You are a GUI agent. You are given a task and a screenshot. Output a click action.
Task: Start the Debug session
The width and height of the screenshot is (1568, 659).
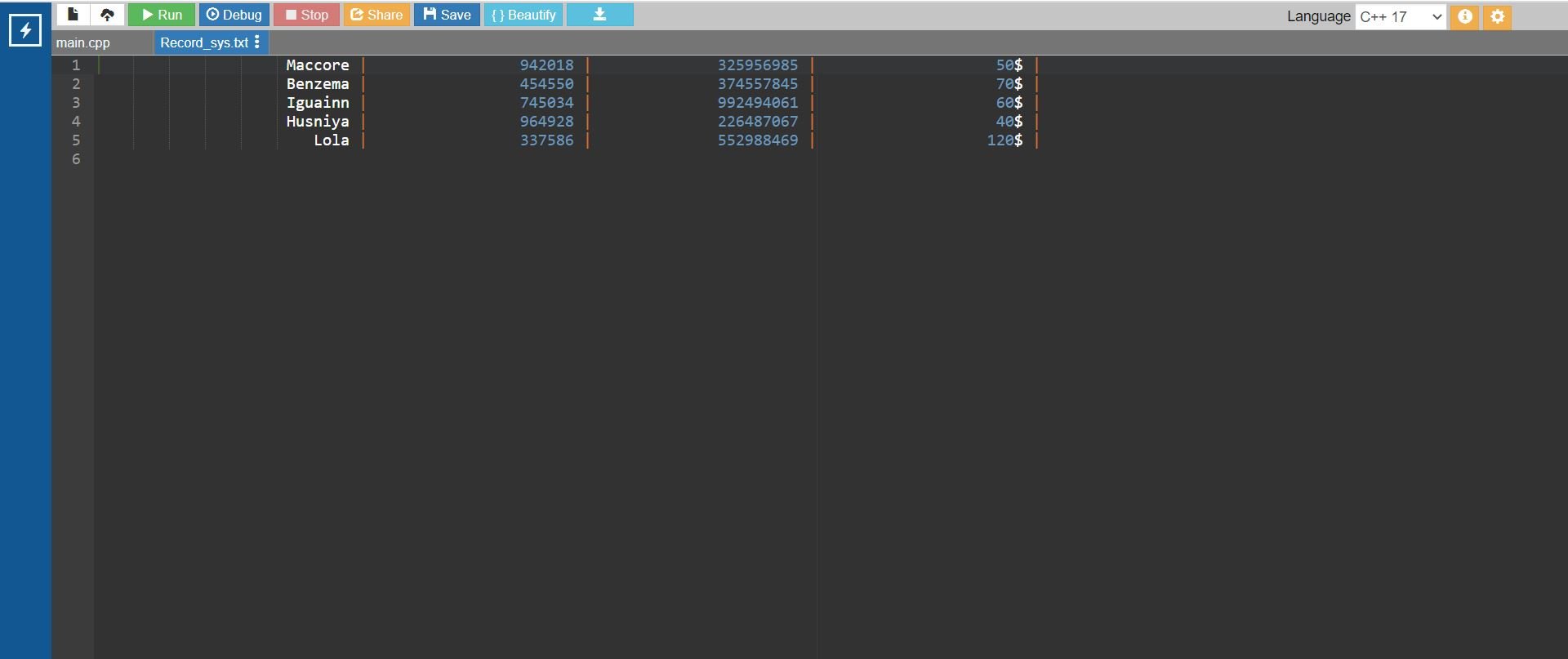coord(234,15)
